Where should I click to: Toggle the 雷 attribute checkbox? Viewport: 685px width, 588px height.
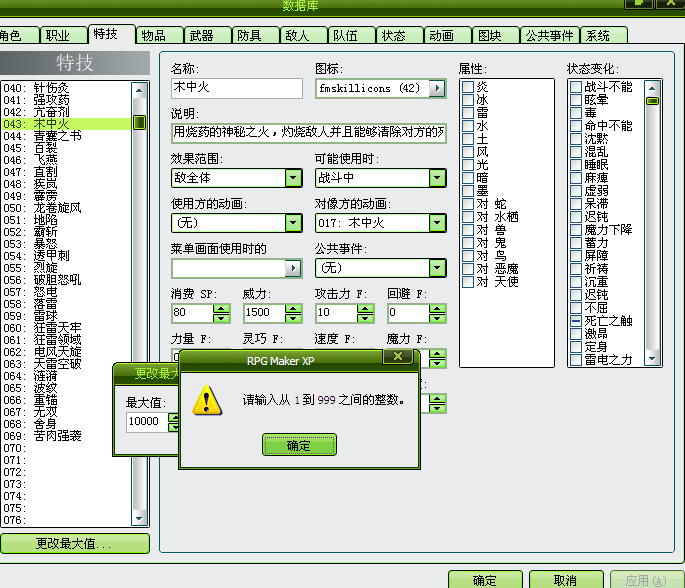pyautogui.click(x=468, y=113)
